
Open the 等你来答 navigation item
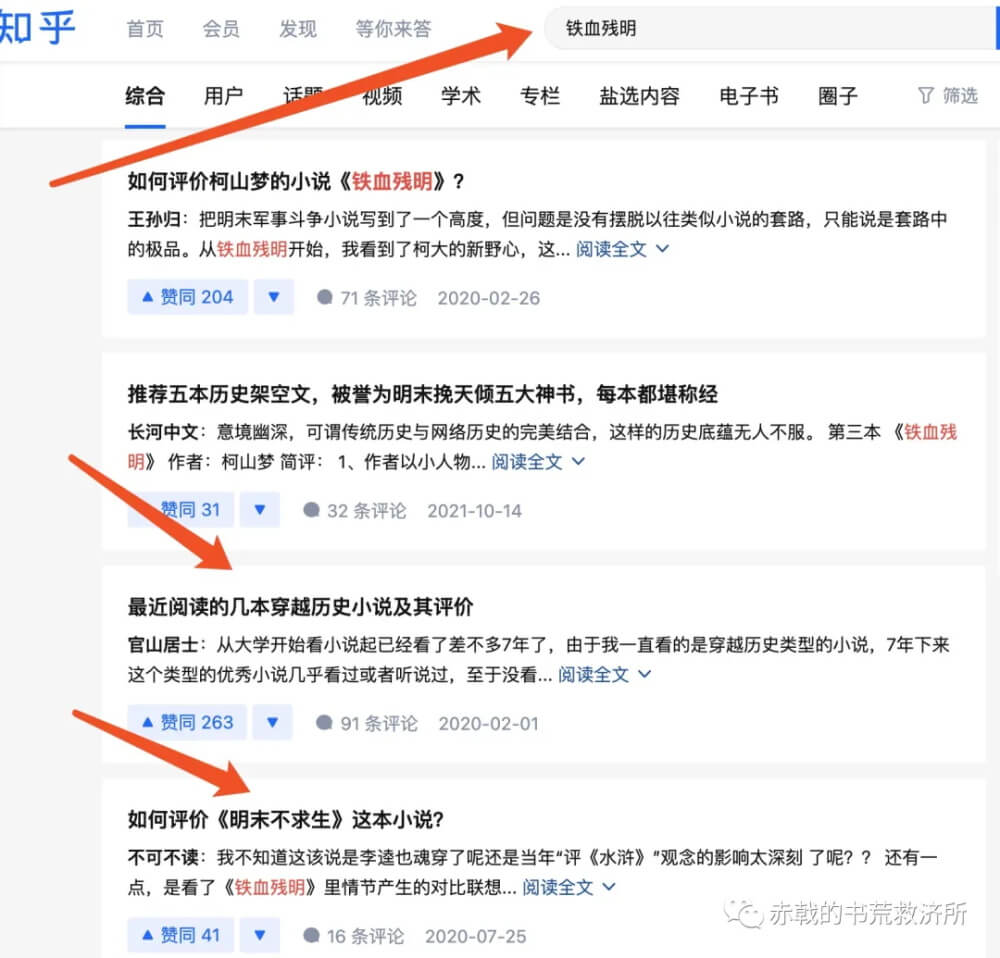click(x=393, y=29)
